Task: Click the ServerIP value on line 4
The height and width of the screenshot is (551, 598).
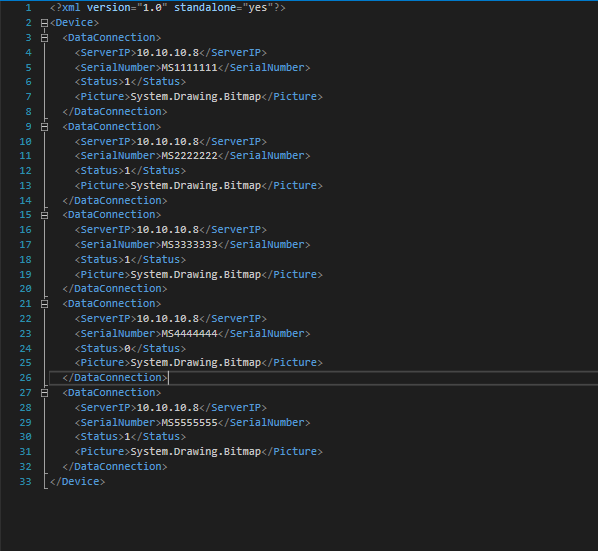Action: (x=168, y=53)
